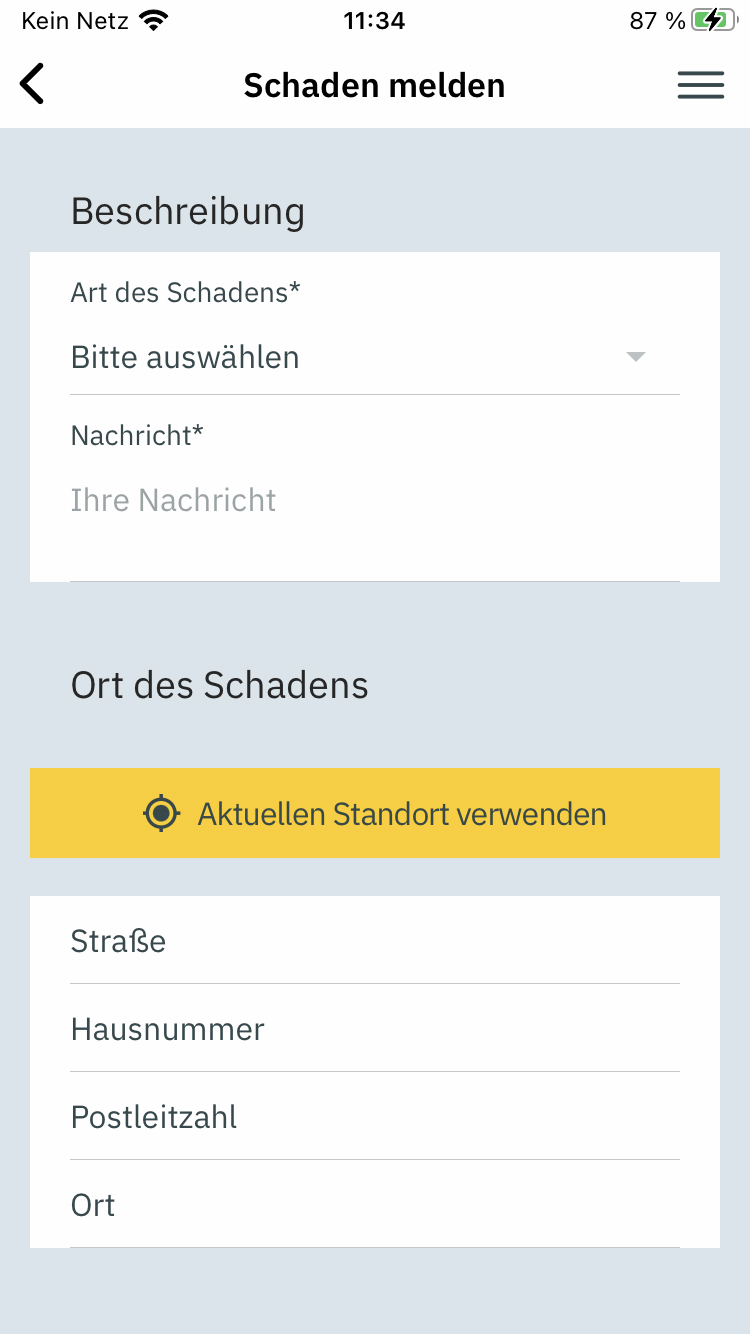Click the dropdown arrow next to Bitte auswählen
The image size is (750, 1334).
636,357
